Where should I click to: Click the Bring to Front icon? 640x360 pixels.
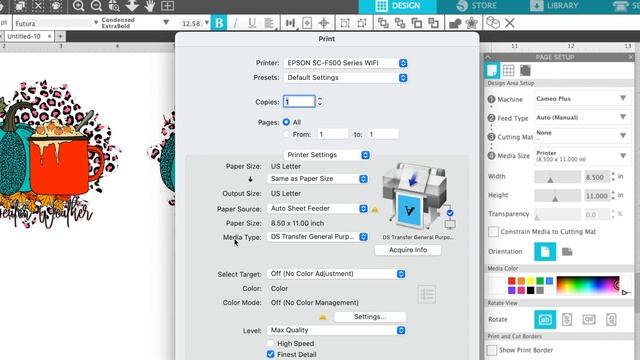click(x=383, y=23)
